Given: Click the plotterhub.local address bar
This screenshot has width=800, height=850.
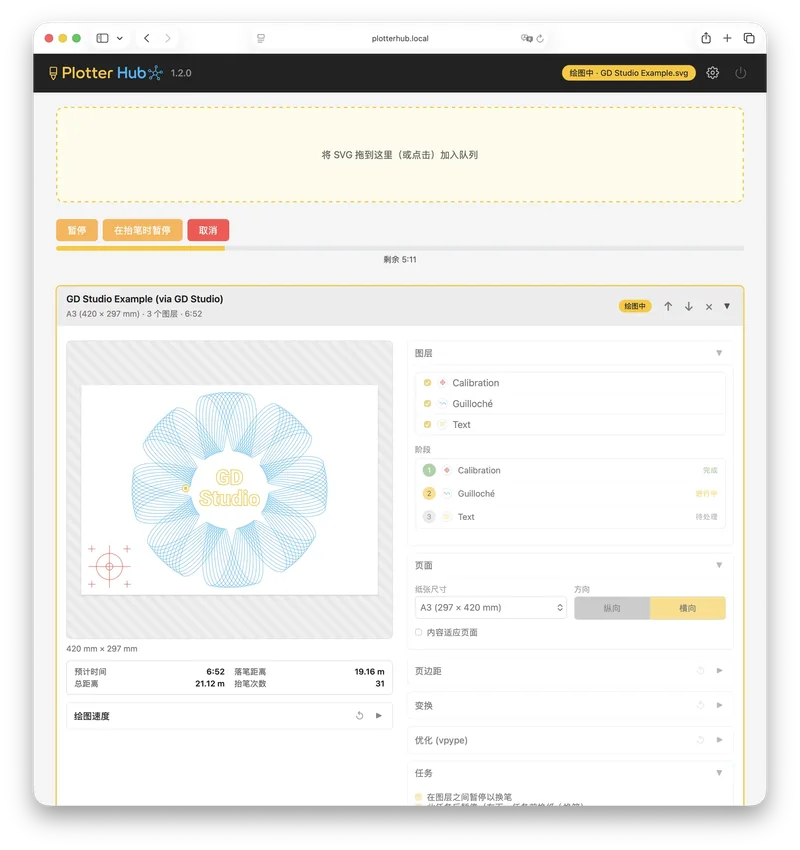Looking at the screenshot, I should pos(400,38).
